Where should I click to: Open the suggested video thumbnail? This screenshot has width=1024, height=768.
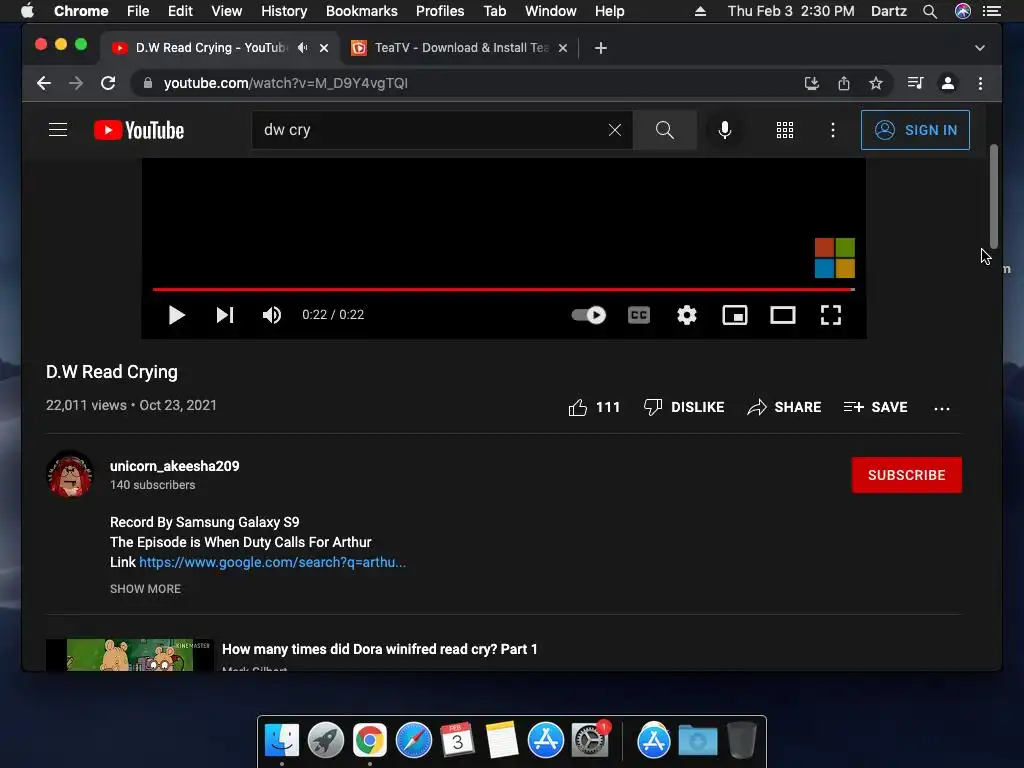[130, 655]
